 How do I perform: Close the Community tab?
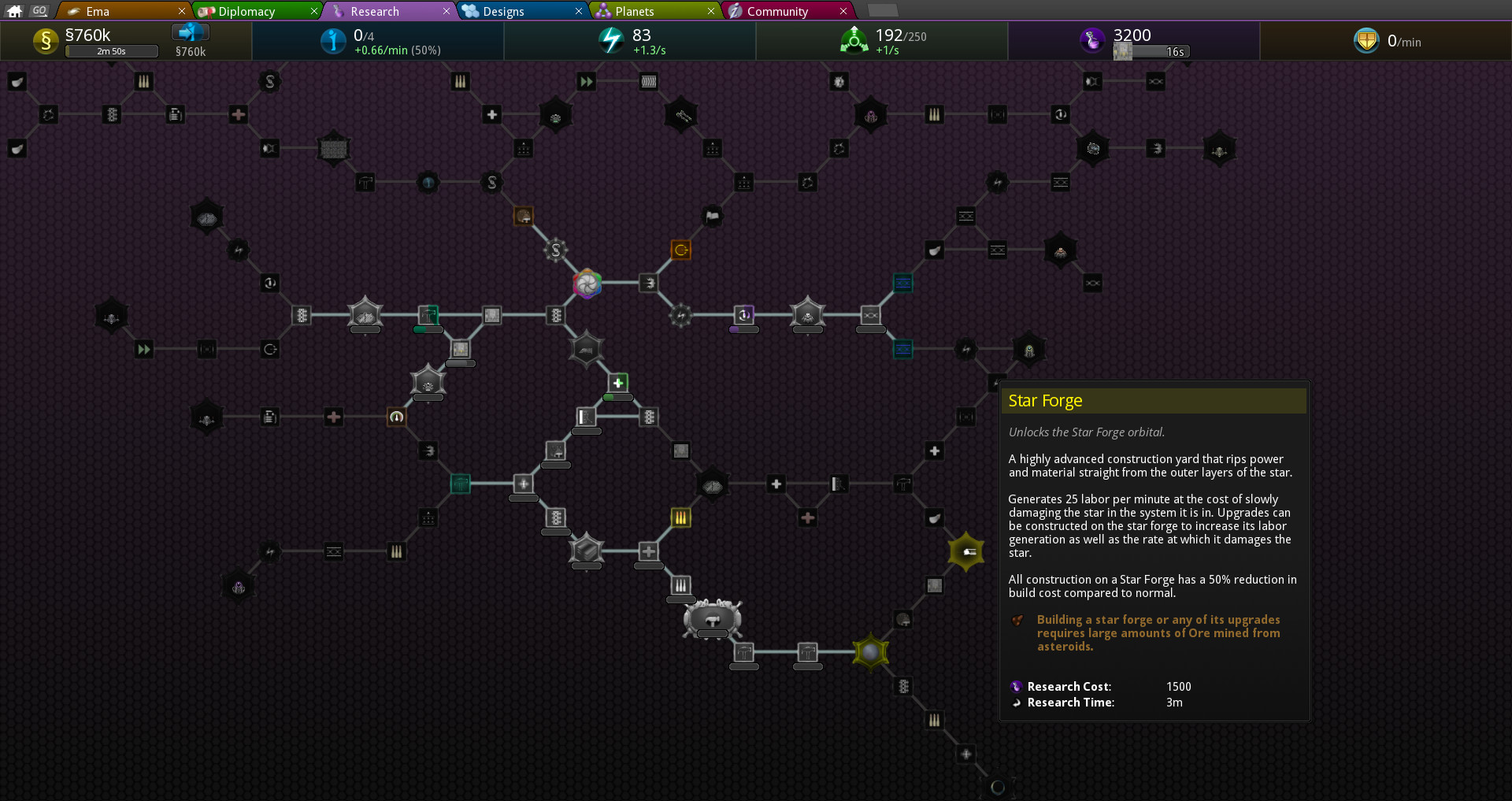[x=845, y=10]
